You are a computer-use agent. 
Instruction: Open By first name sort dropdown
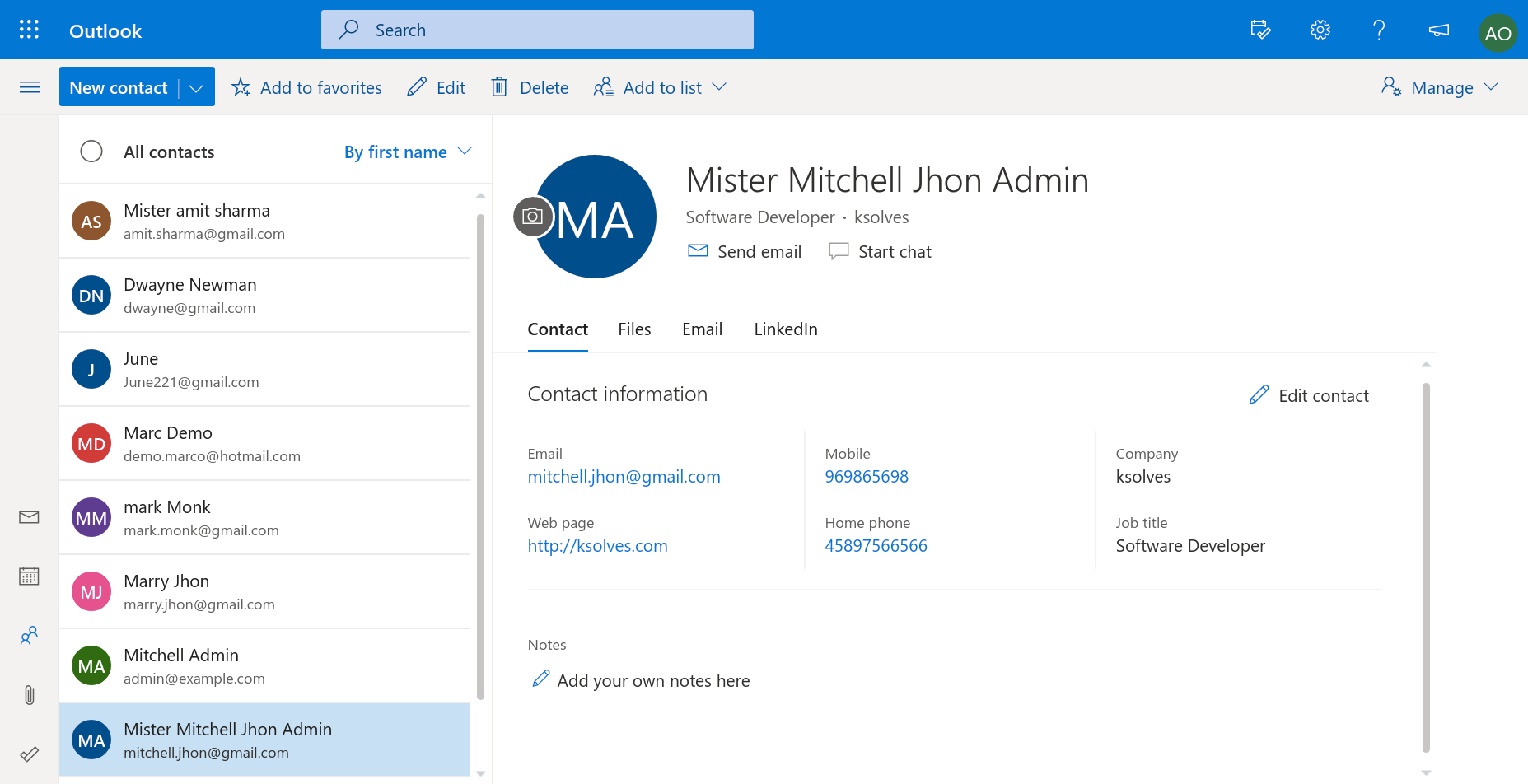tap(408, 152)
